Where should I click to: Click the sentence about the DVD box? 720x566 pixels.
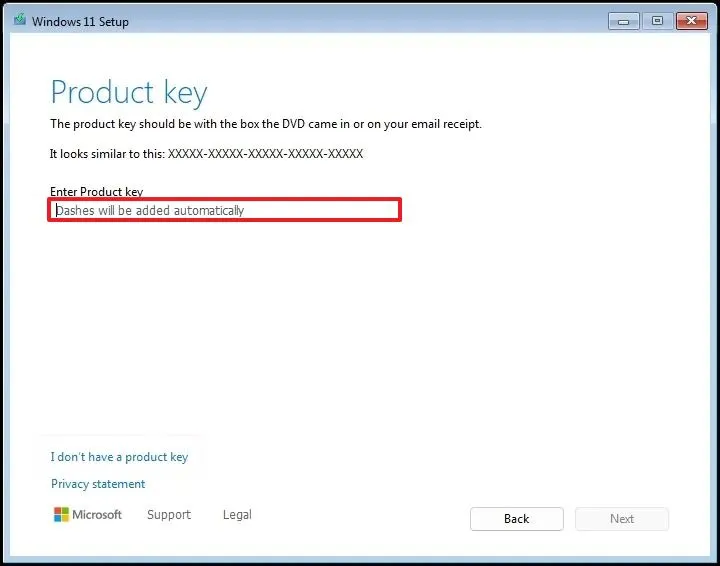pos(265,124)
